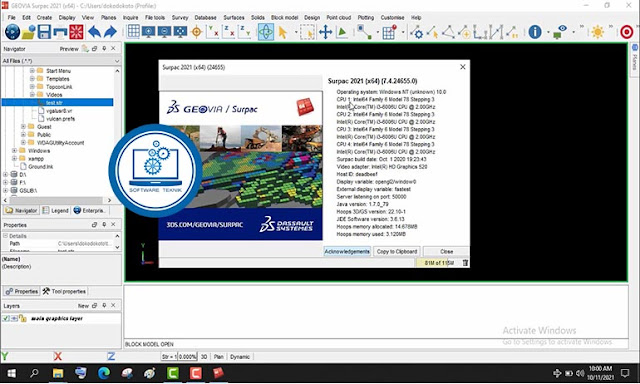This screenshot has height=384, width=640.
Task: Activate the blue four-arrow pan tool
Action: 325,32
